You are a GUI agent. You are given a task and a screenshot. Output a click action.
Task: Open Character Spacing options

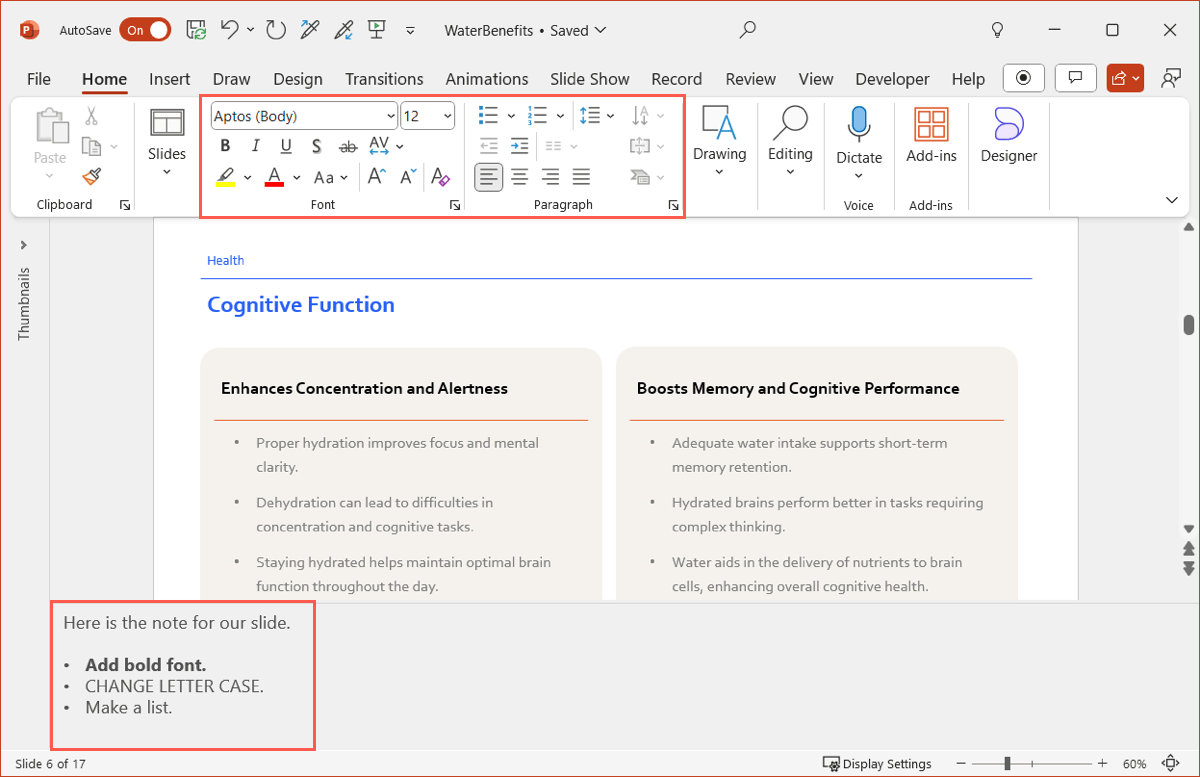point(386,146)
